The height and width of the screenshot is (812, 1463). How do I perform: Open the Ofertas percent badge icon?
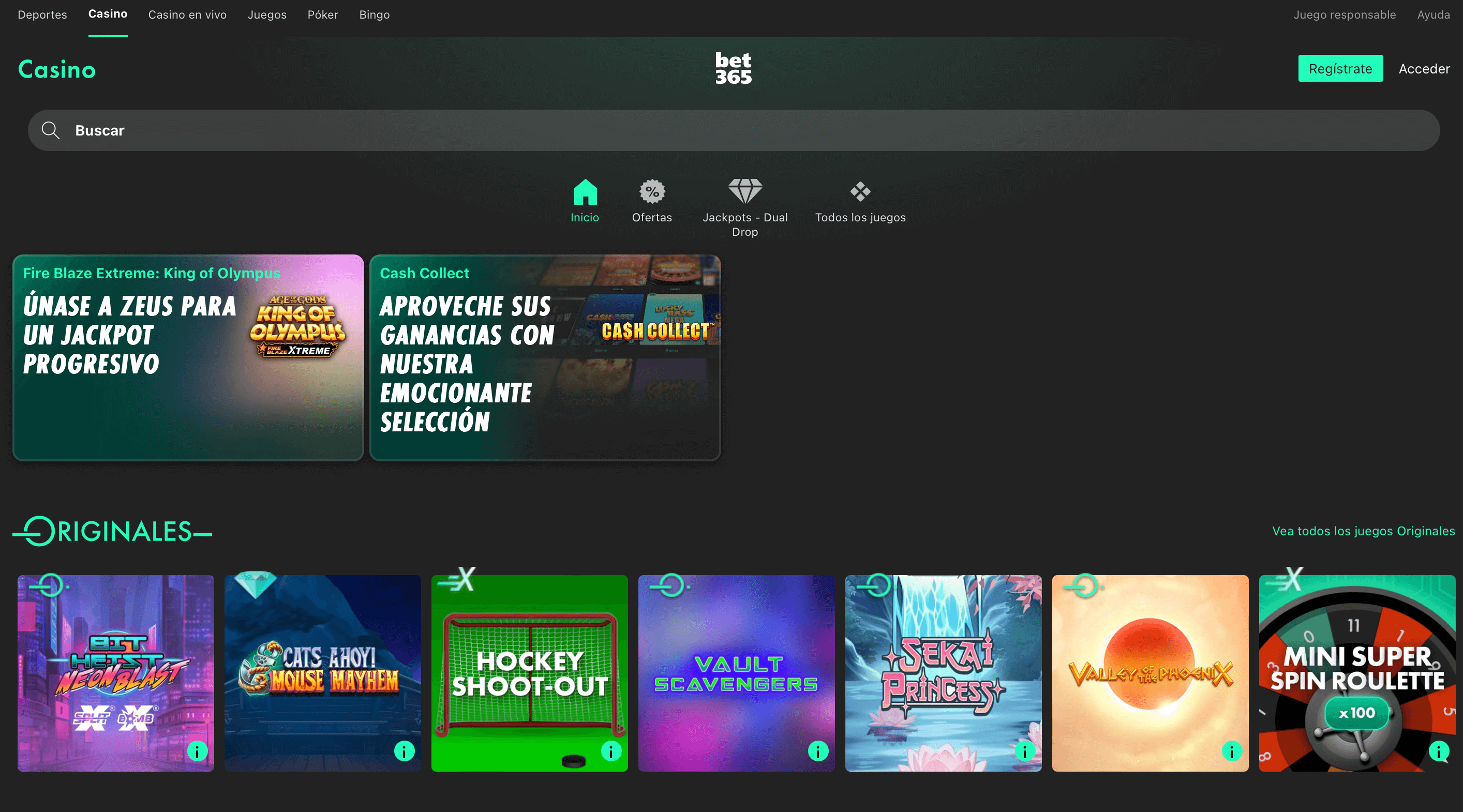[652, 192]
